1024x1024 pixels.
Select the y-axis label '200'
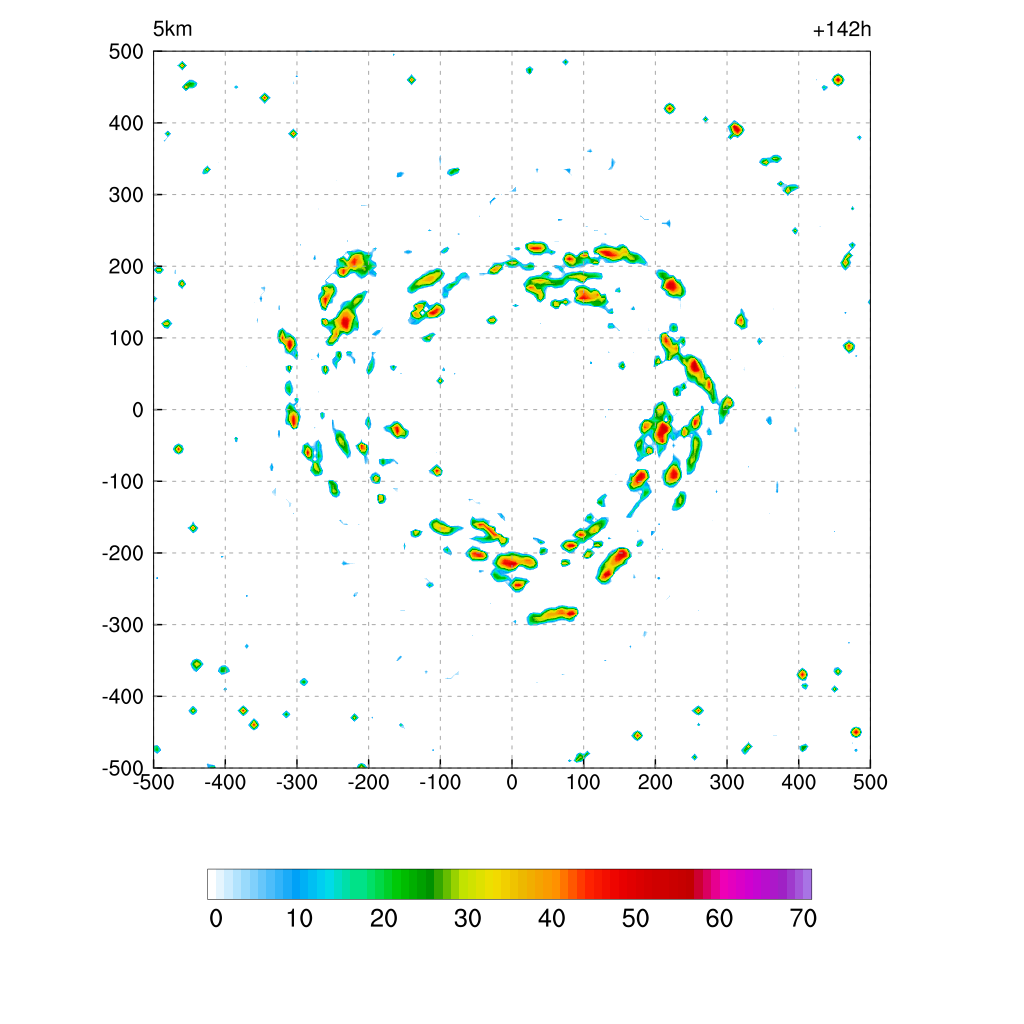point(126,266)
